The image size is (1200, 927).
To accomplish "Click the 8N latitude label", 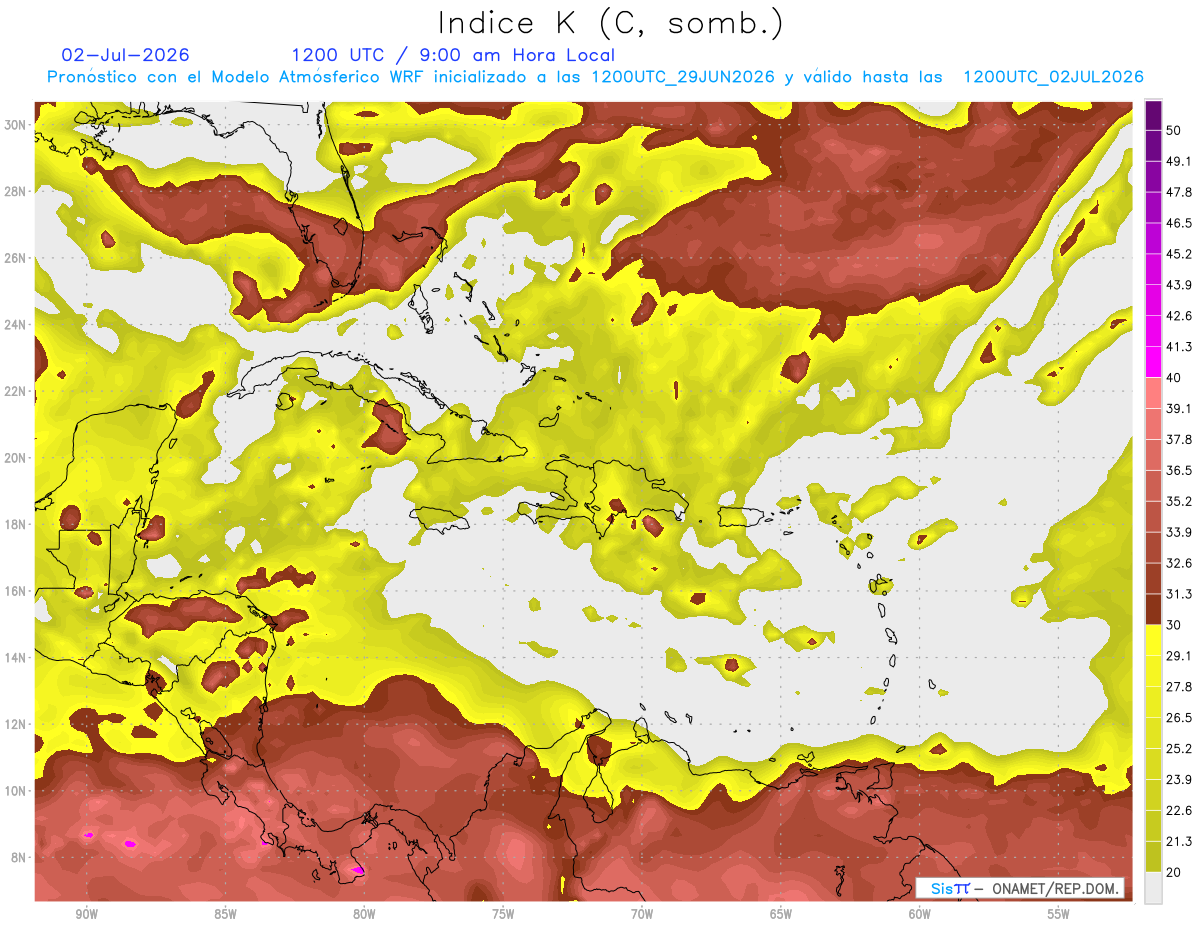I will point(19,857).
